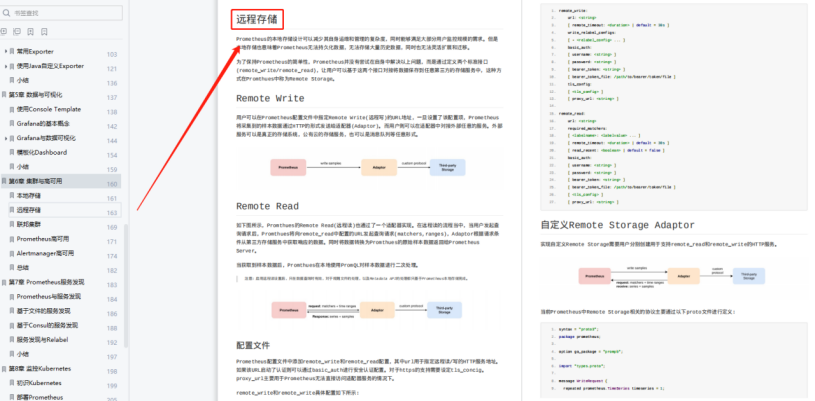Image resolution: width=815 pixels, height=401 pixels.
Task: Expand the Grafana与数据可视化 bookmark node
Action: 6,138
